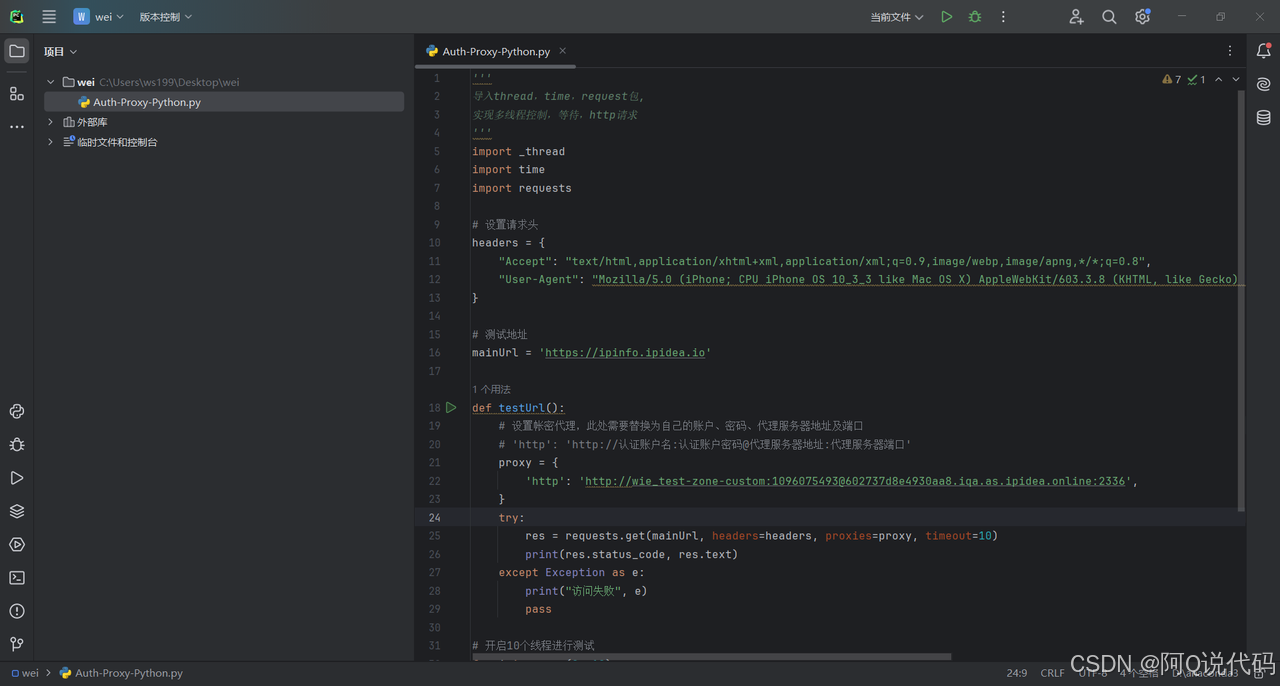Open Search Everywhere magnifier icon

pyautogui.click(x=1109, y=17)
